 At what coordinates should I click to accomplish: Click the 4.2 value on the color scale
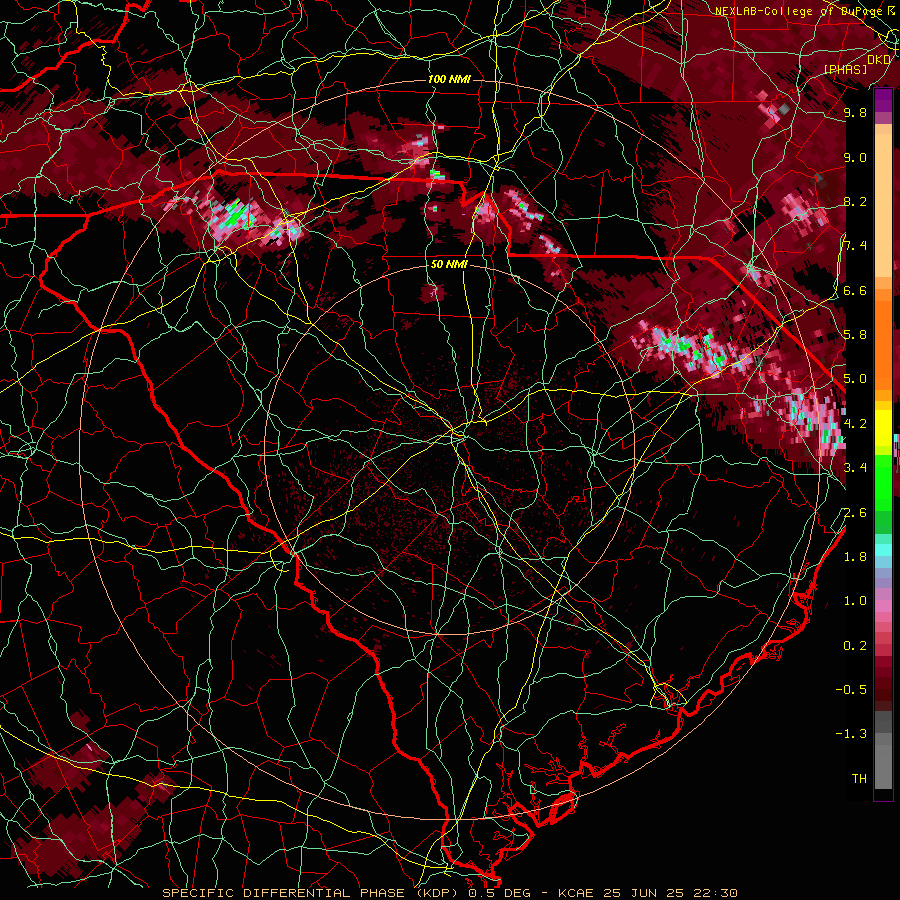click(x=855, y=424)
